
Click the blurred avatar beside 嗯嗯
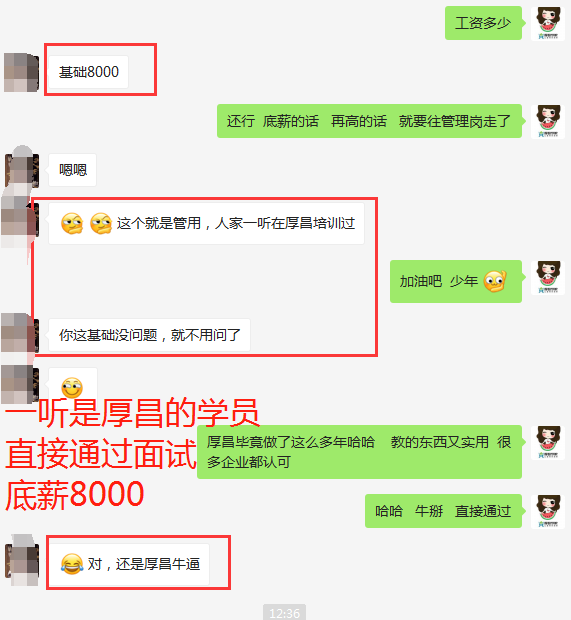[22, 170]
